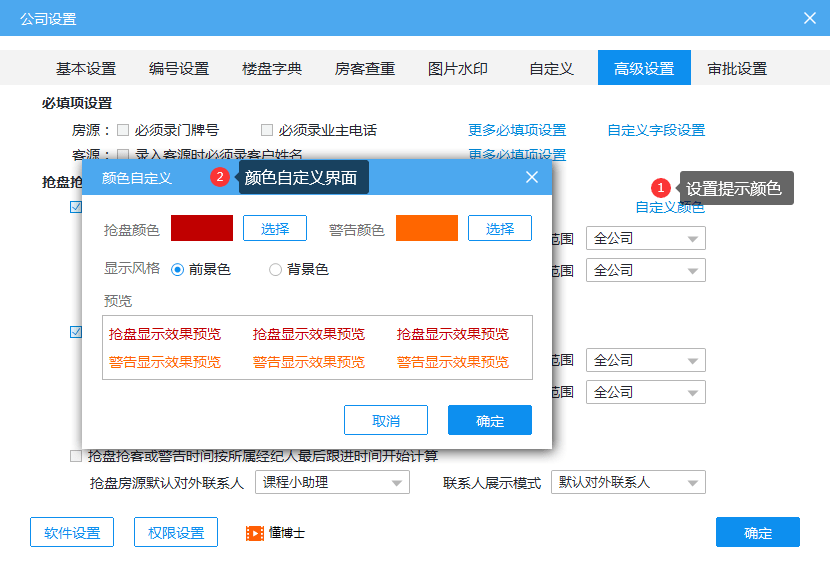Enable 必须录业主电话 checkbox
The image size is (830, 566).
[267, 130]
